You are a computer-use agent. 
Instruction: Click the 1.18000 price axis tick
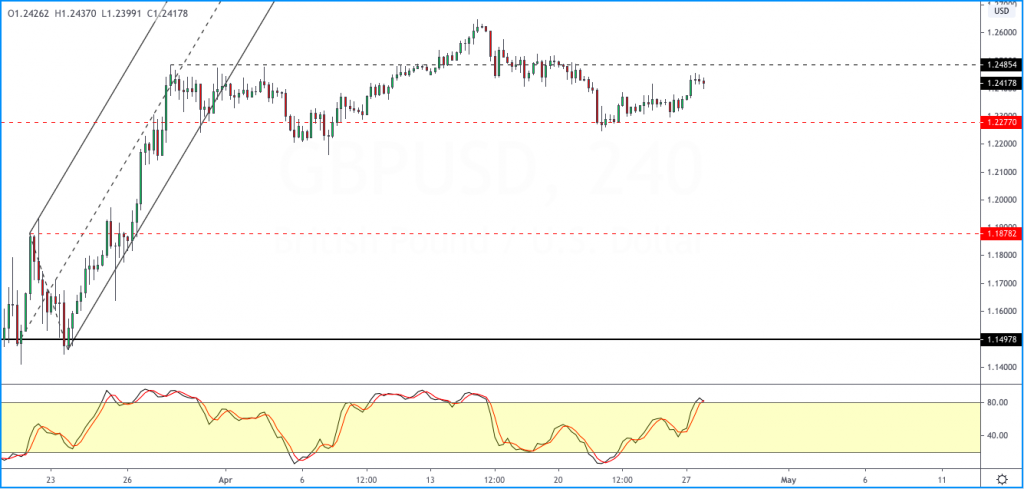[x=1002, y=255]
